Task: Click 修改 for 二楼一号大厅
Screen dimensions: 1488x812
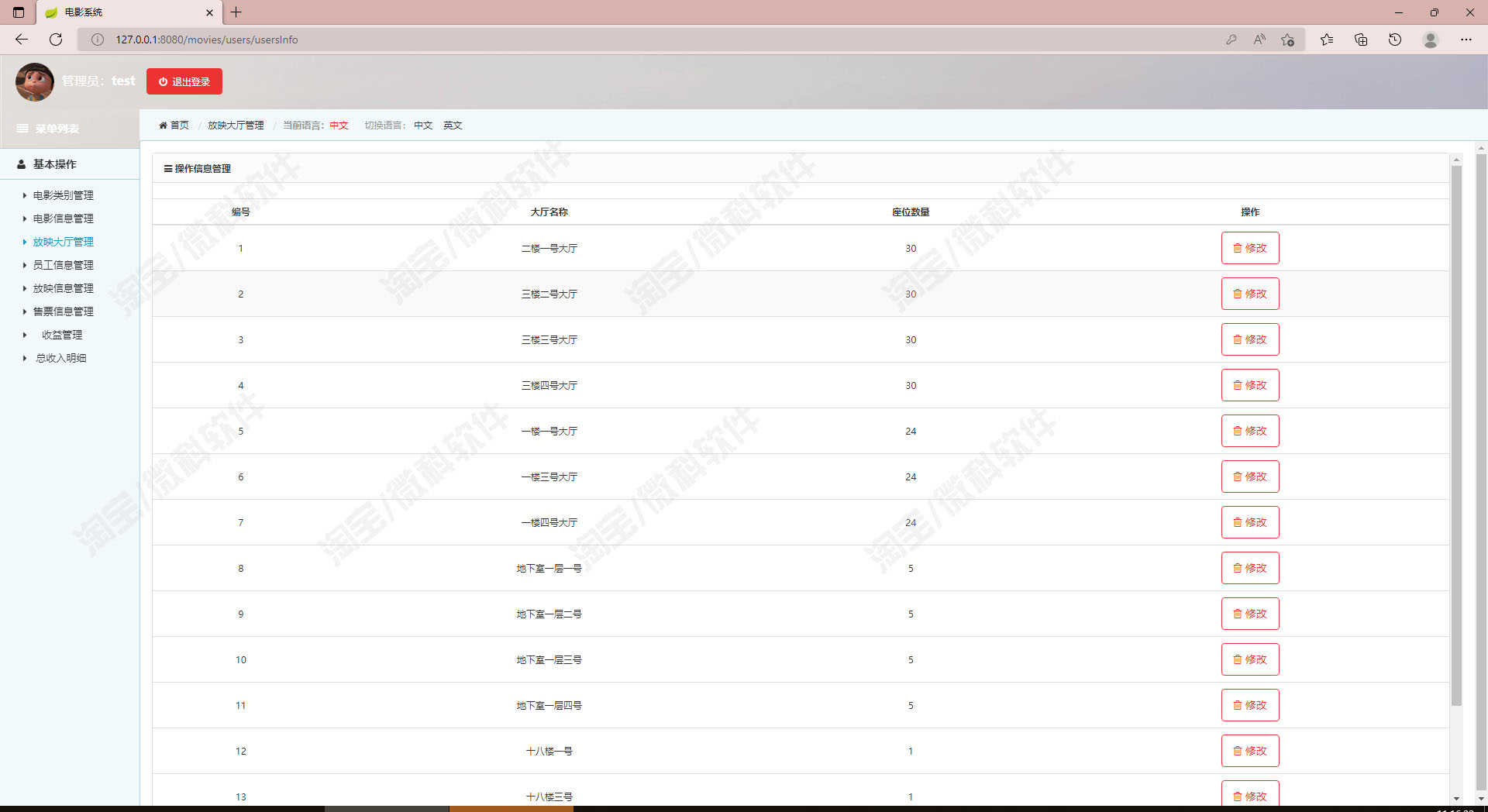Action: click(x=1250, y=248)
